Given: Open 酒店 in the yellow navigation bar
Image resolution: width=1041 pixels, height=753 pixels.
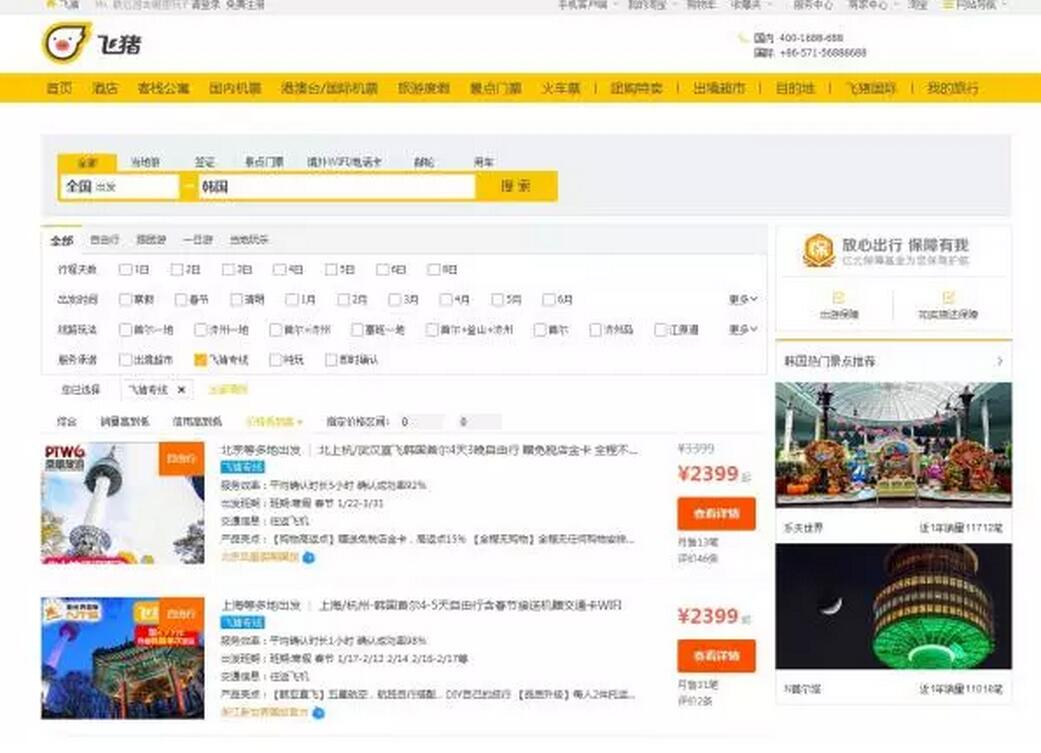Looking at the screenshot, I should [105, 88].
